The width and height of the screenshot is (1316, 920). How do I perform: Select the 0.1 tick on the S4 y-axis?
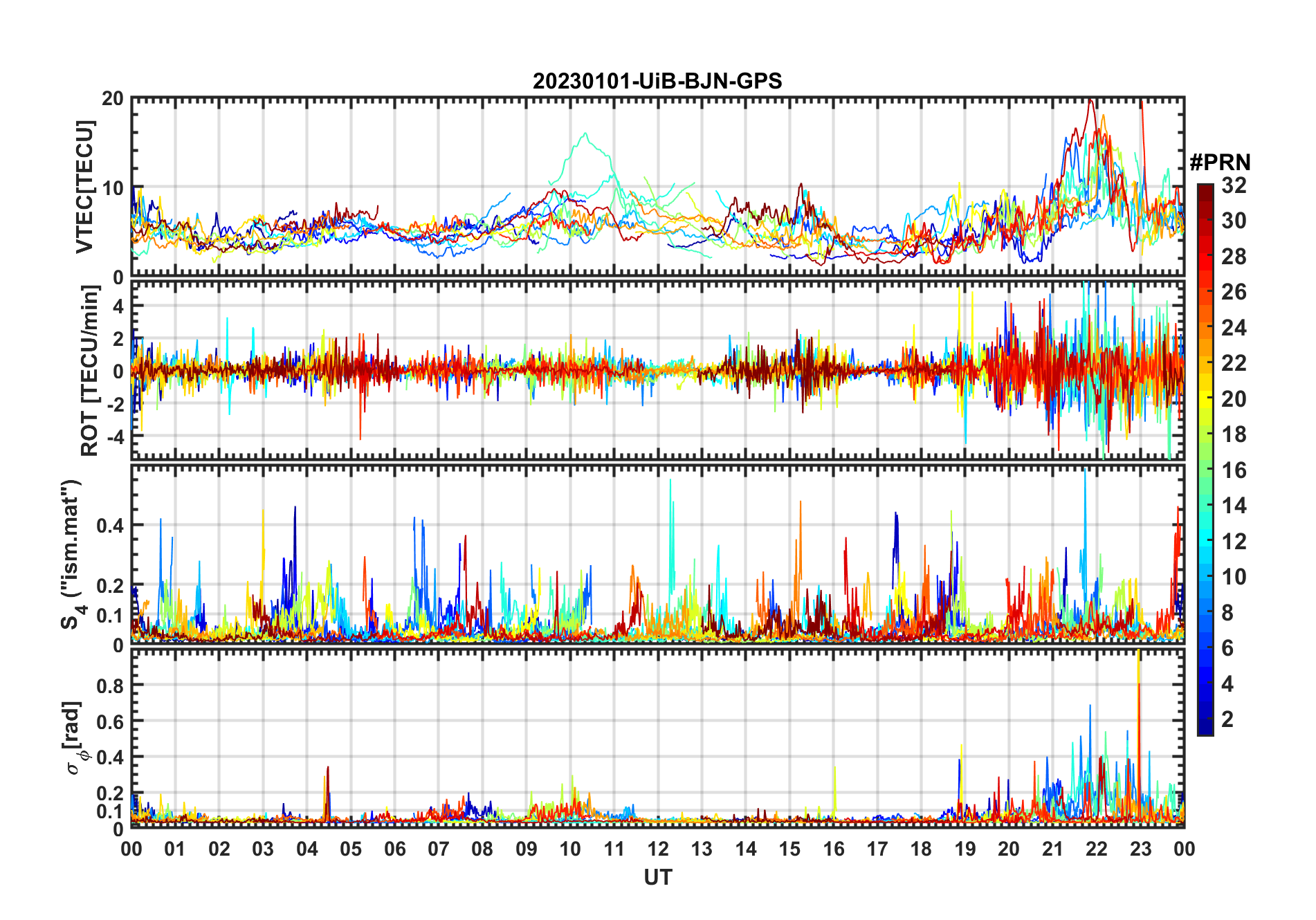click(x=111, y=615)
